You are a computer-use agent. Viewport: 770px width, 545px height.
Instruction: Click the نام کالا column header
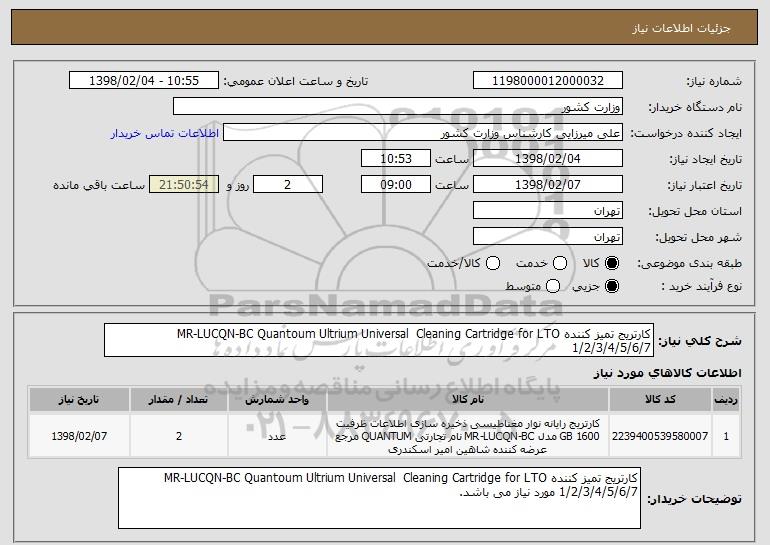click(x=468, y=399)
